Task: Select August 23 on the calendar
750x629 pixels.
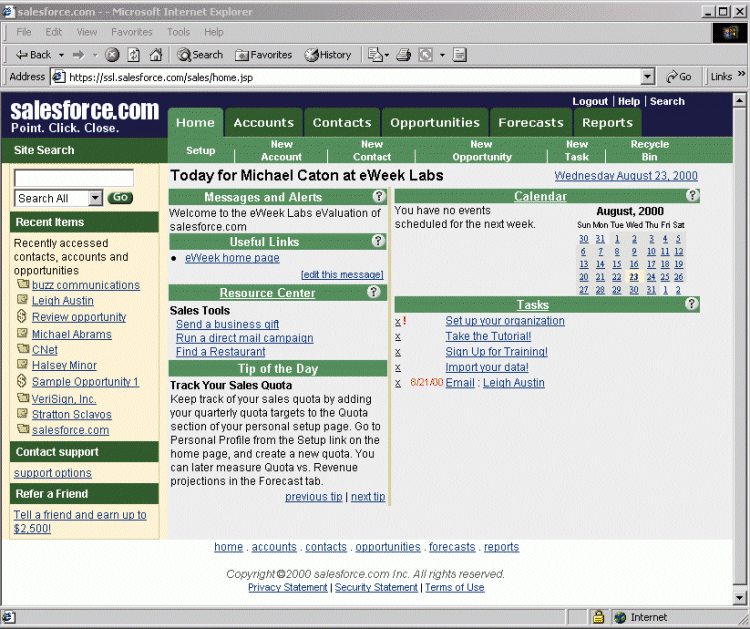Action: [634, 277]
